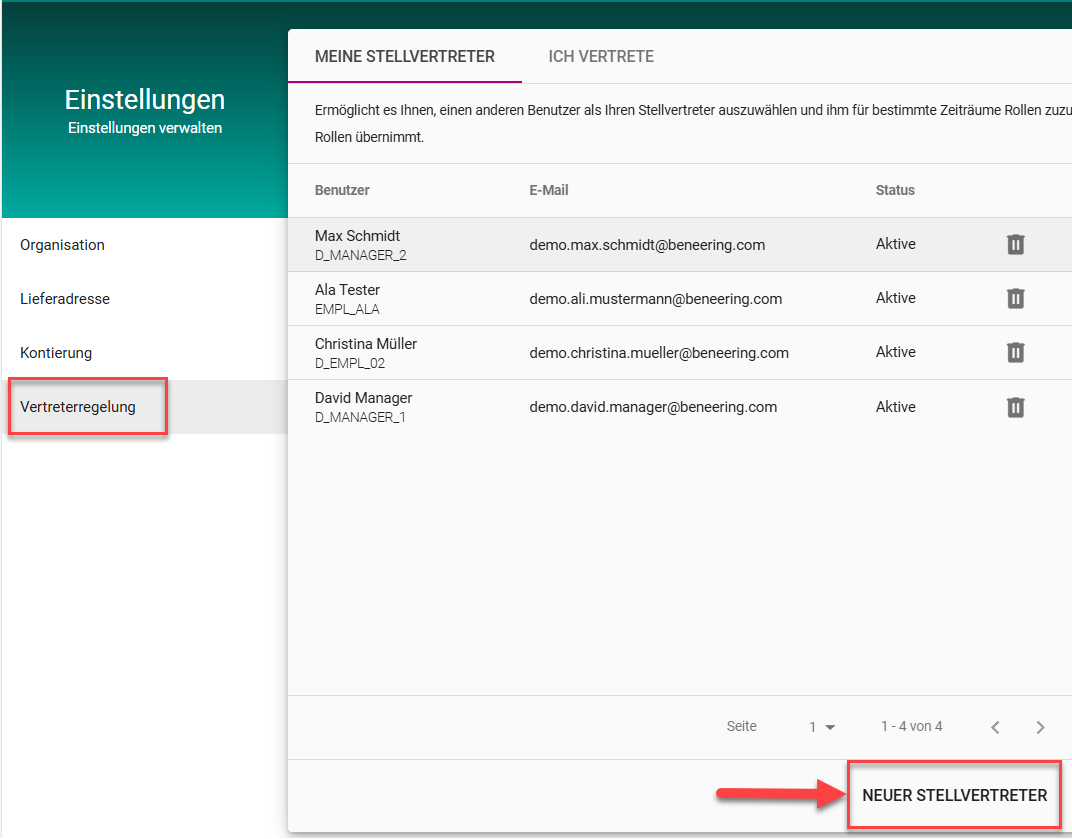Open Organisation settings
The width and height of the screenshot is (1072, 839).
[x=62, y=245]
